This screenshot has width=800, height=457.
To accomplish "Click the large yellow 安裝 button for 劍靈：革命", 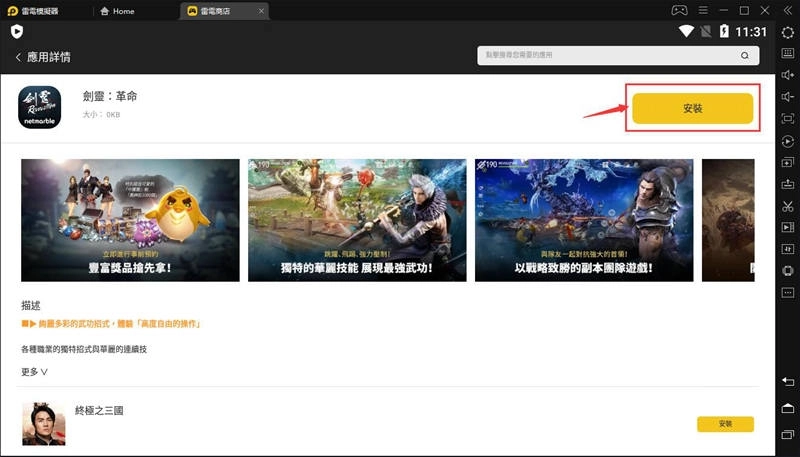I will click(x=692, y=108).
